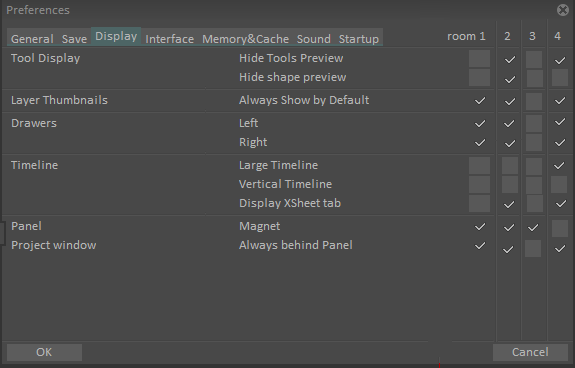
Task: Enable Hide Tools Preview for room 1
Action: tap(479, 59)
